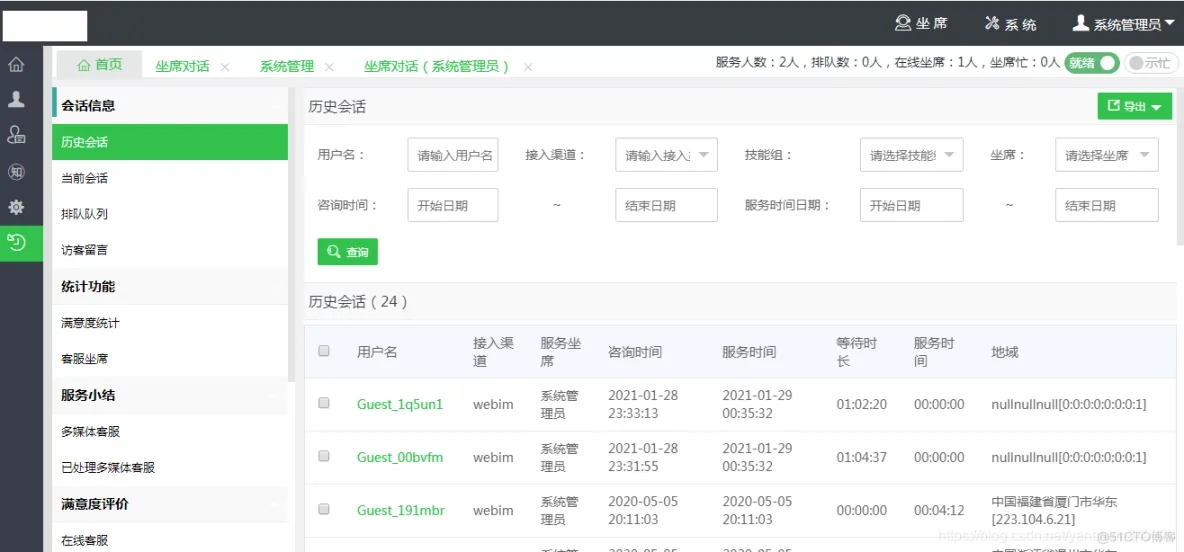This screenshot has width=1184, height=552.
Task: Switch to the 坐席对话 tab
Action: tap(182, 66)
